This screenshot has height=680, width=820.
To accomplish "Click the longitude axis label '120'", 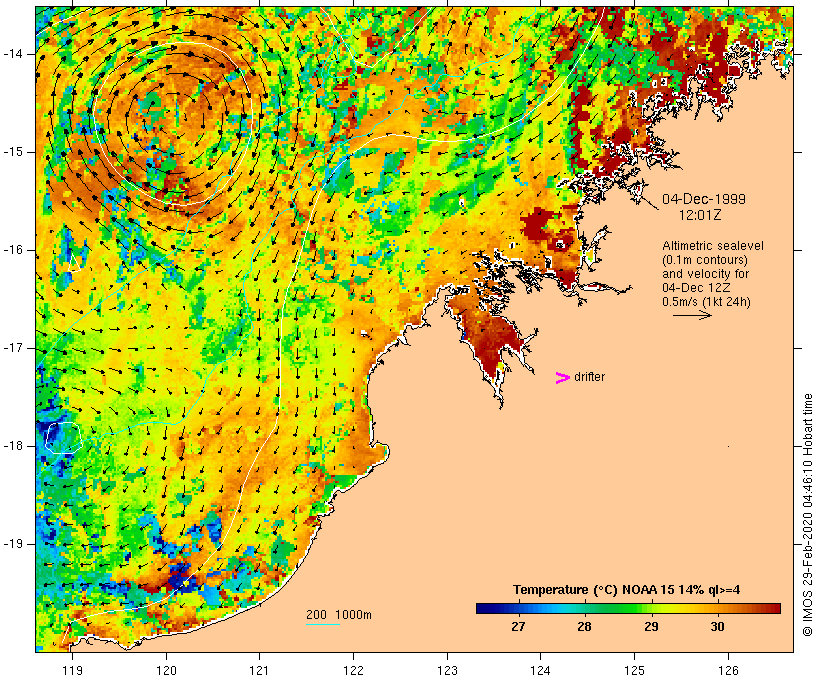I will coord(166,670).
